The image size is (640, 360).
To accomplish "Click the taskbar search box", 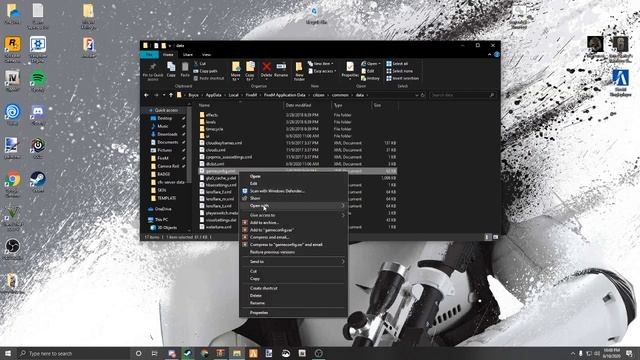I will pos(73,353).
